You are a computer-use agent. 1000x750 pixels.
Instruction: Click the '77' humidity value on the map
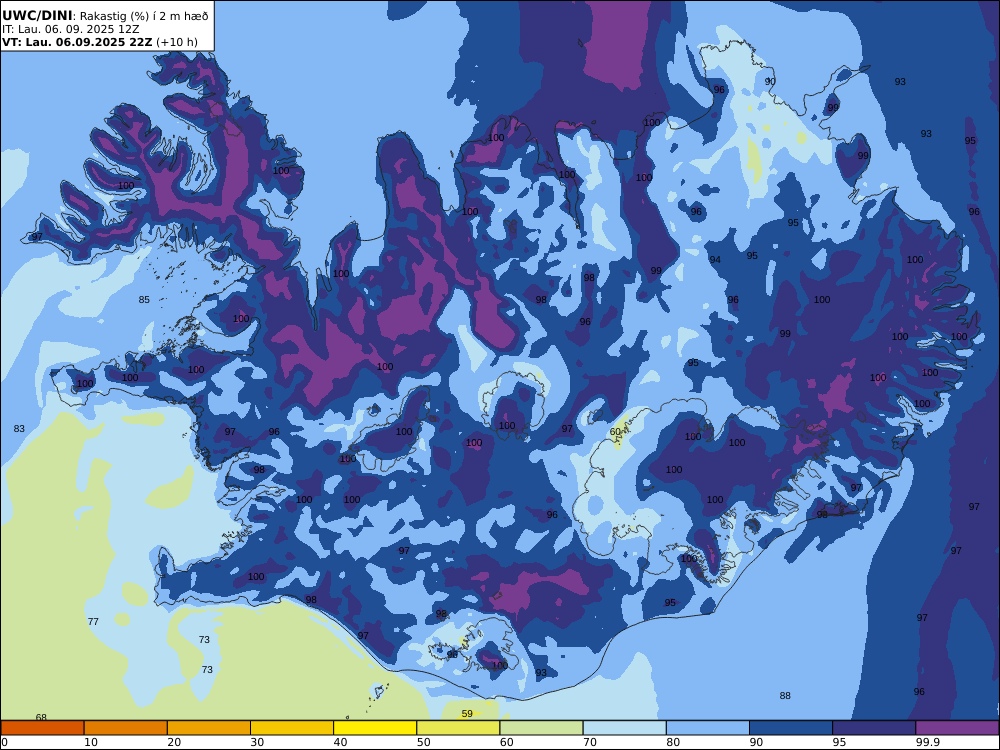tap(93, 621)
